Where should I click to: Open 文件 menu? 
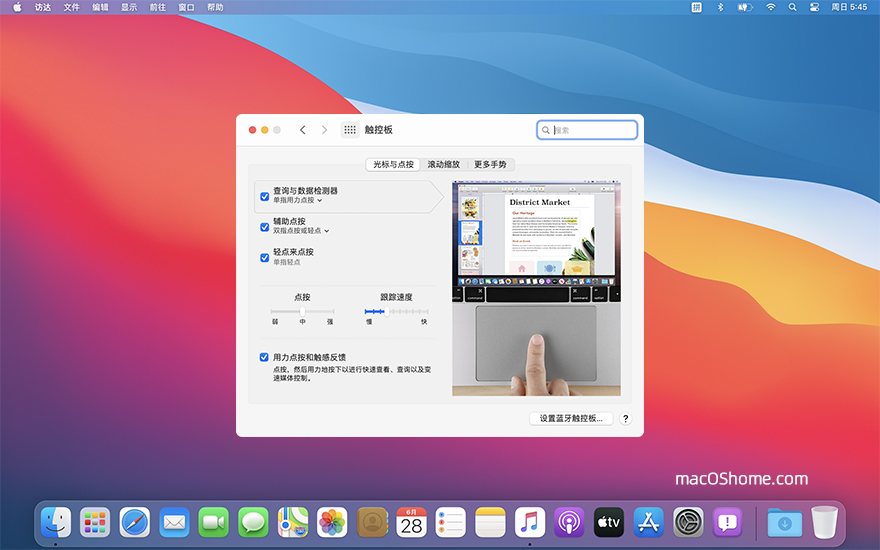(x=71, y=7)
